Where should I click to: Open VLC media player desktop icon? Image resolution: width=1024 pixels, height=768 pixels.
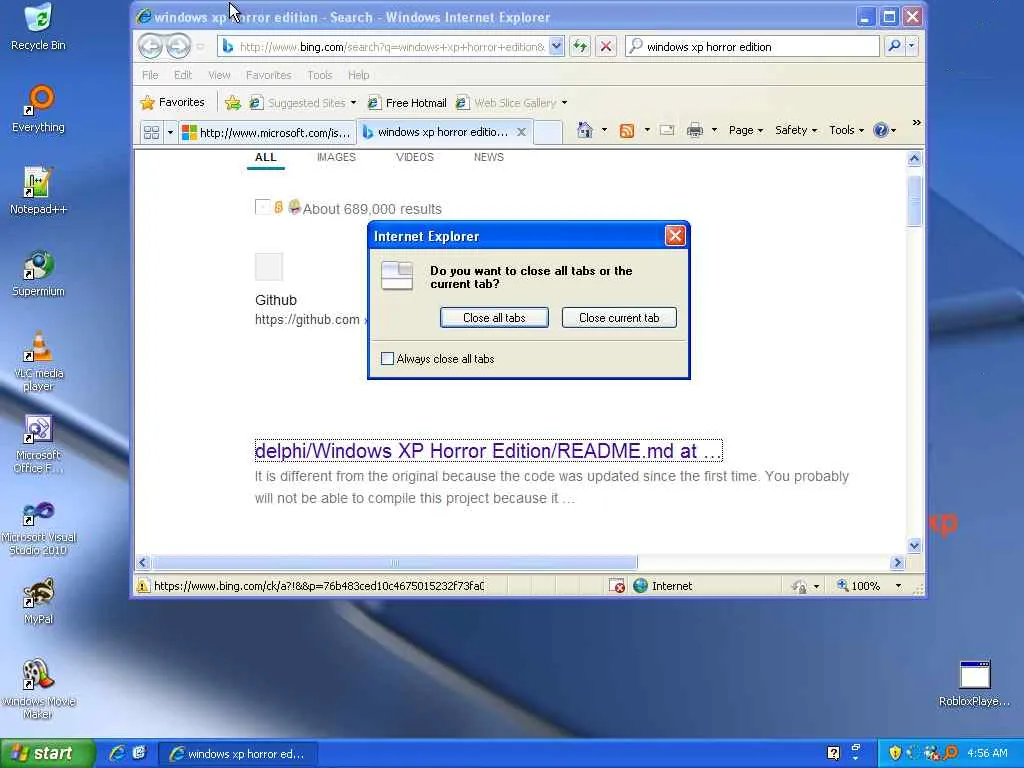[39, 361]
